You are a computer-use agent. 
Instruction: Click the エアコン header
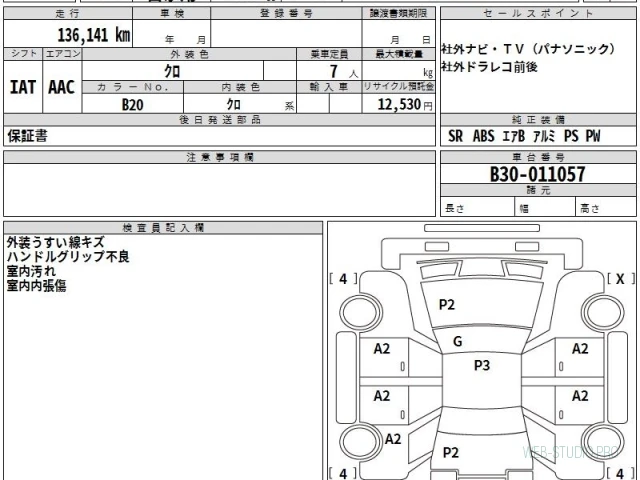point(62,54)
